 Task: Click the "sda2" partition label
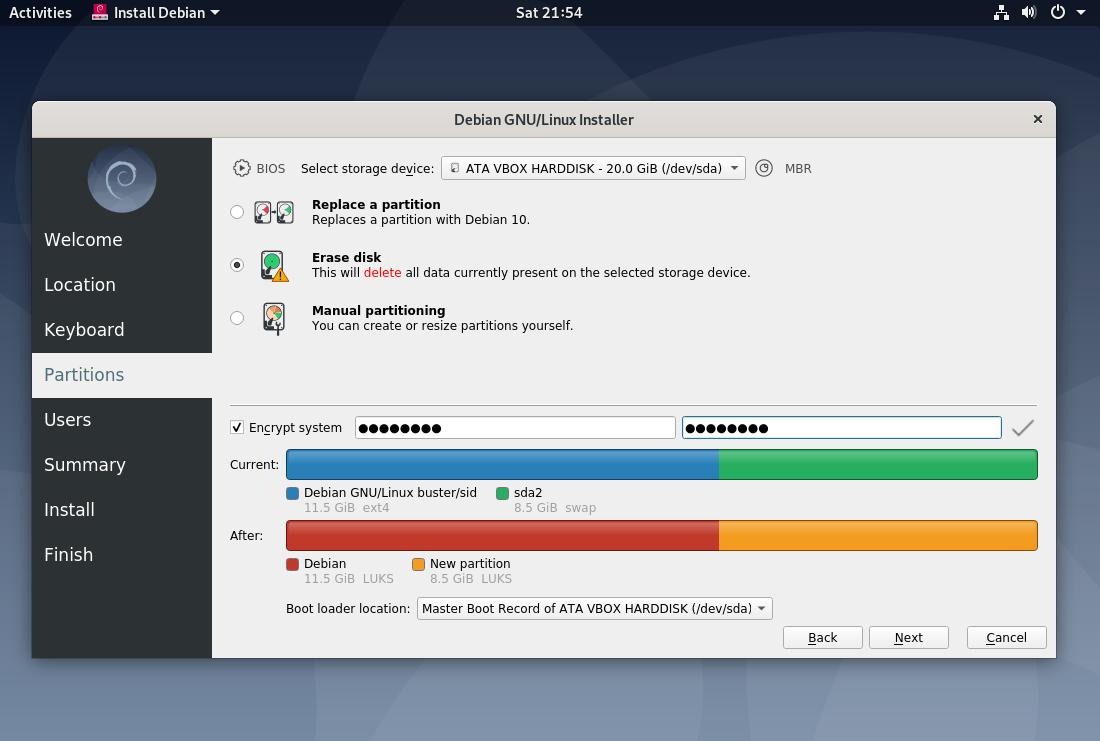pos(528,493)
